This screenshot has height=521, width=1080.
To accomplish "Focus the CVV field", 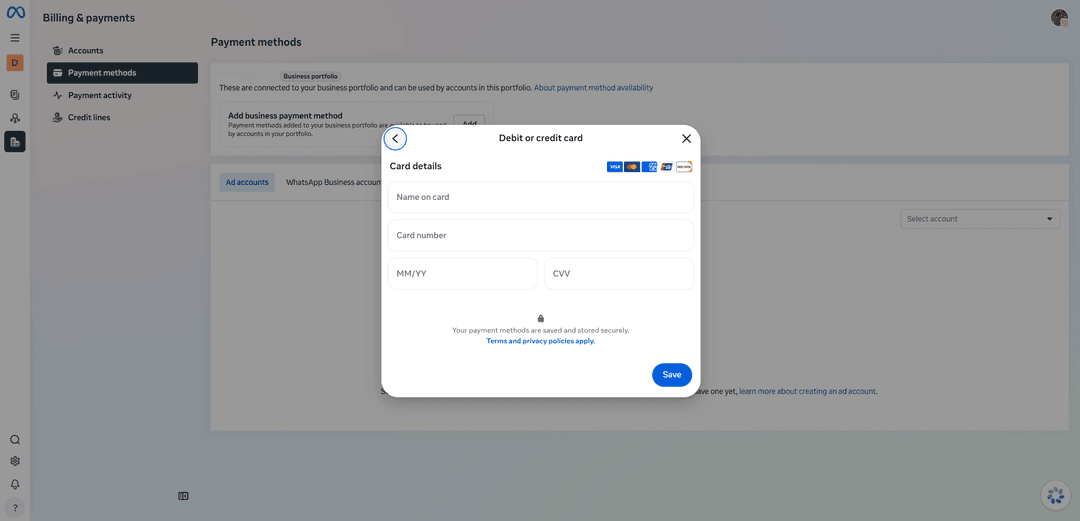I will coord(619,274).
